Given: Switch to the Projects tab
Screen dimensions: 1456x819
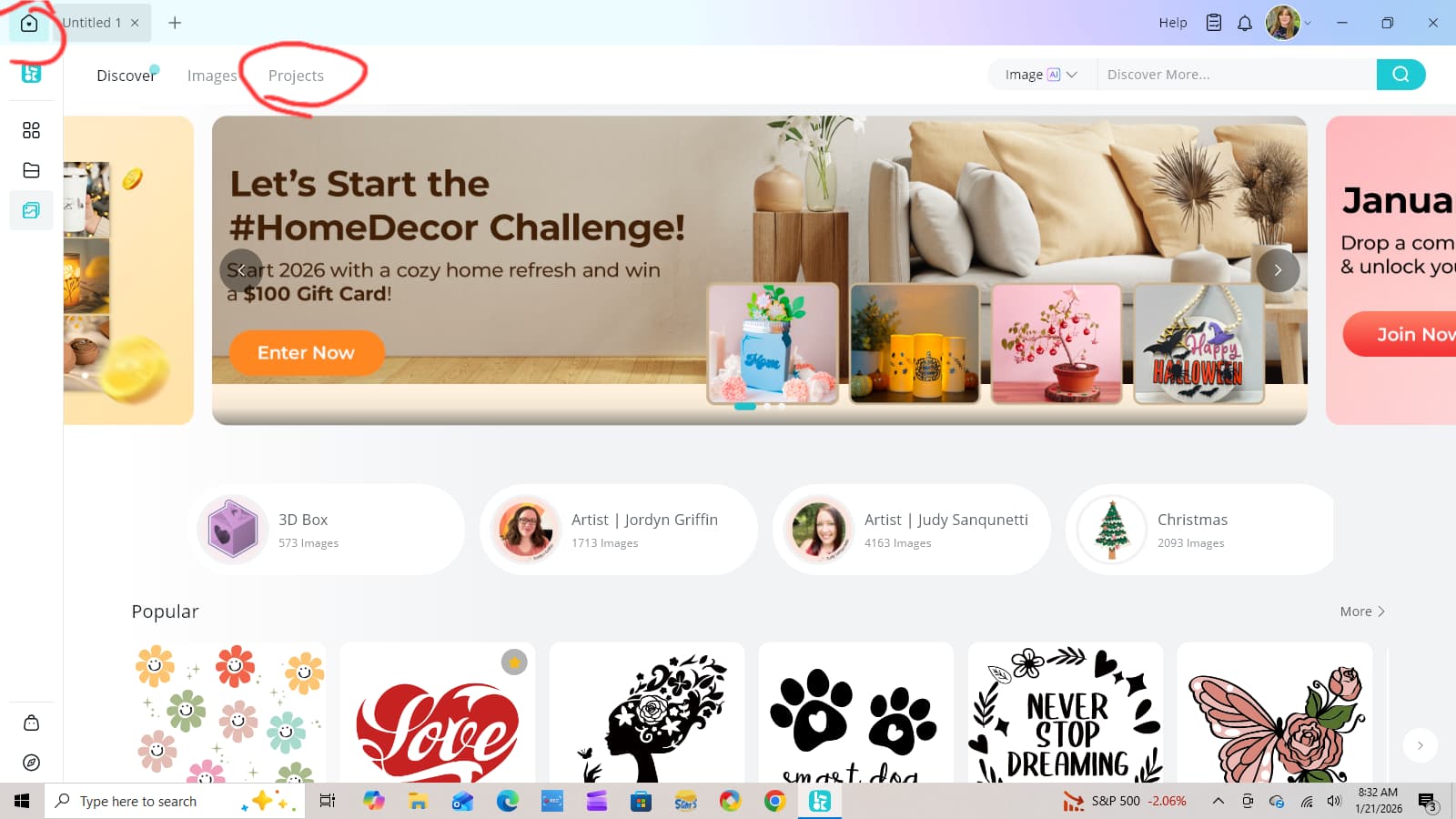Looking at the screenshot, I should click(x=296, y=76).
